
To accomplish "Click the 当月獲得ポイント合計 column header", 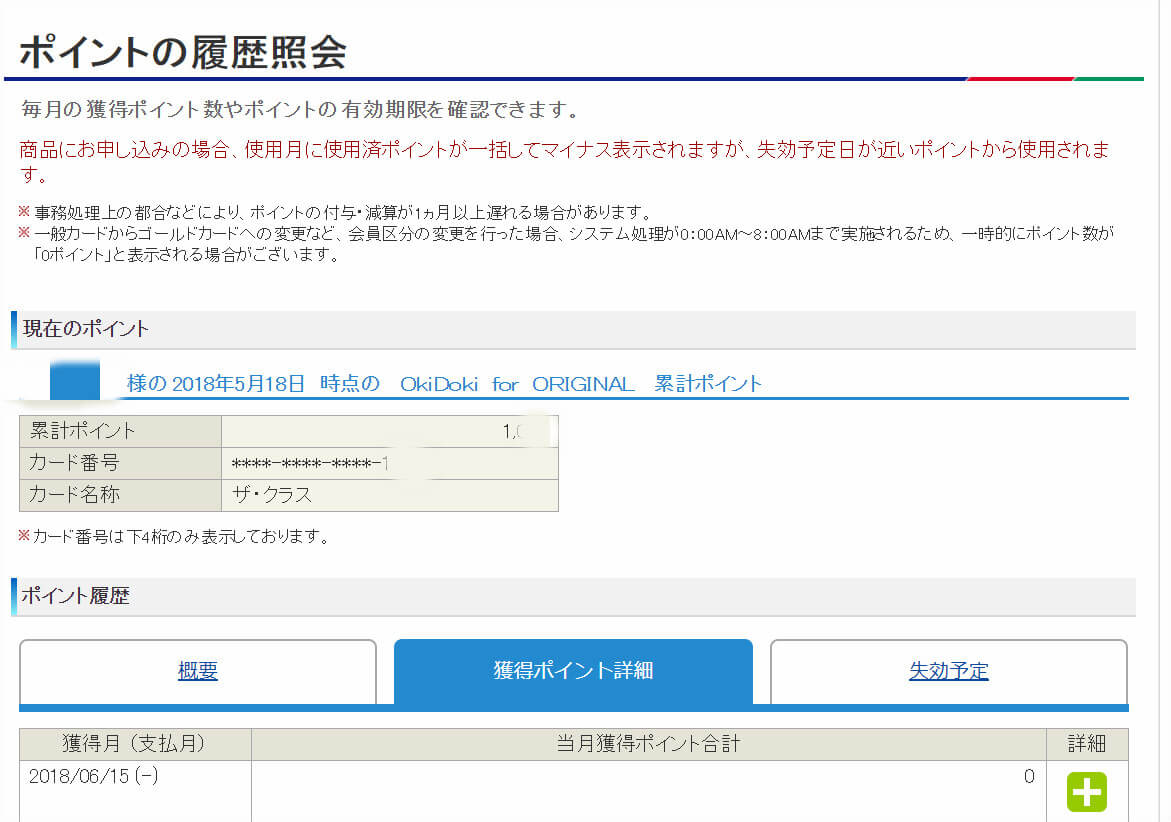I will [x=648, y=744].
